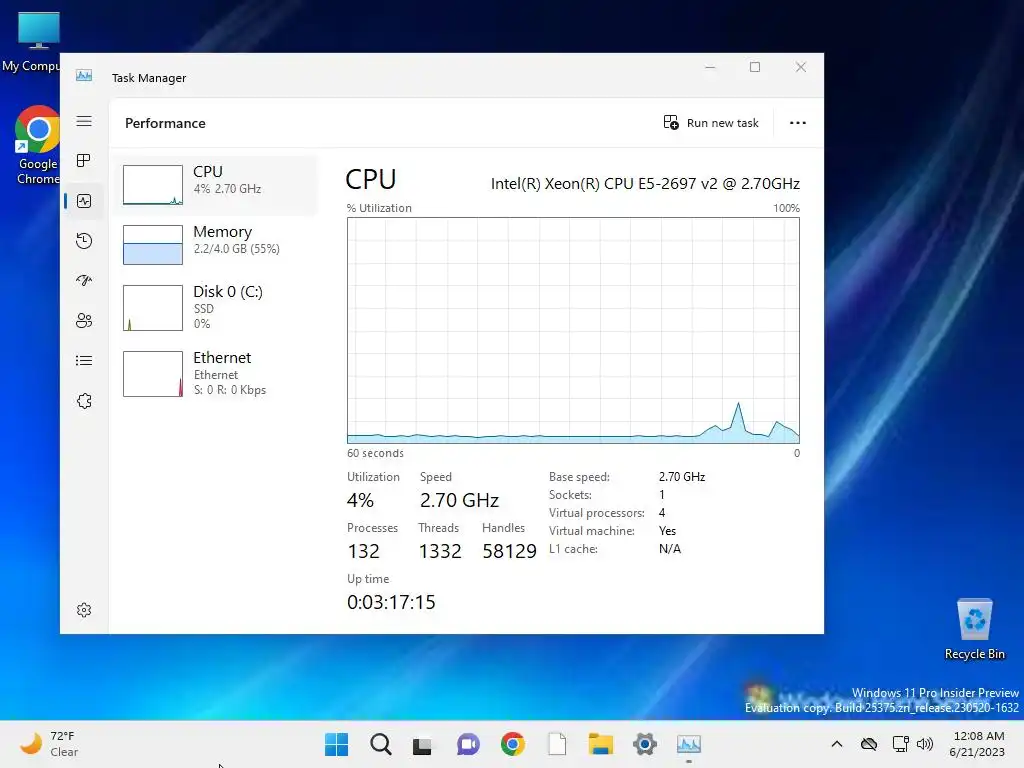The width and height of the screenshot is (1024, 768).
Task: Select the CPU performance item
Action: click(216, 185)
